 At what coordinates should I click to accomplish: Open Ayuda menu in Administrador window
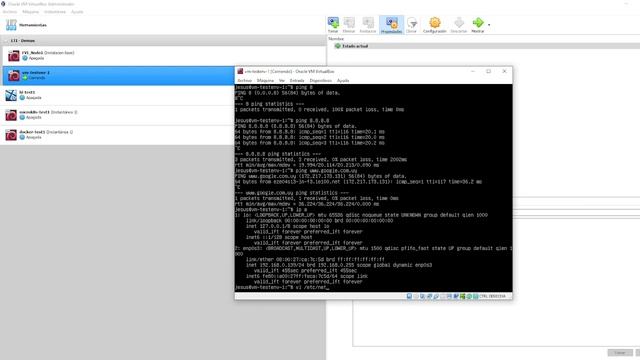pos(77,12)
